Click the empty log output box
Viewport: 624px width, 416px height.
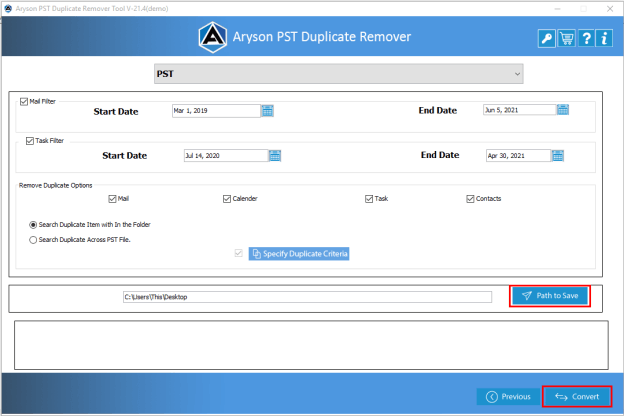coord(311,345)
